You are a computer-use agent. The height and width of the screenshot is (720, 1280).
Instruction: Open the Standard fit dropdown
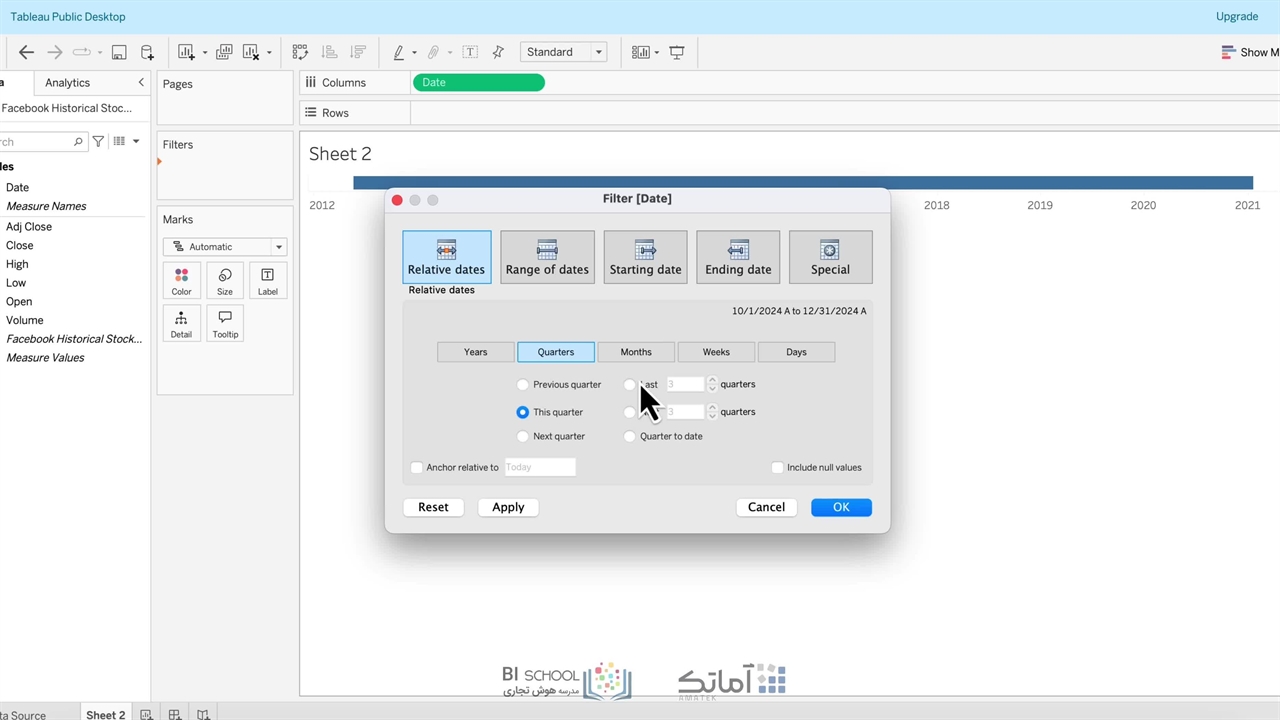[x=565, y=52]
